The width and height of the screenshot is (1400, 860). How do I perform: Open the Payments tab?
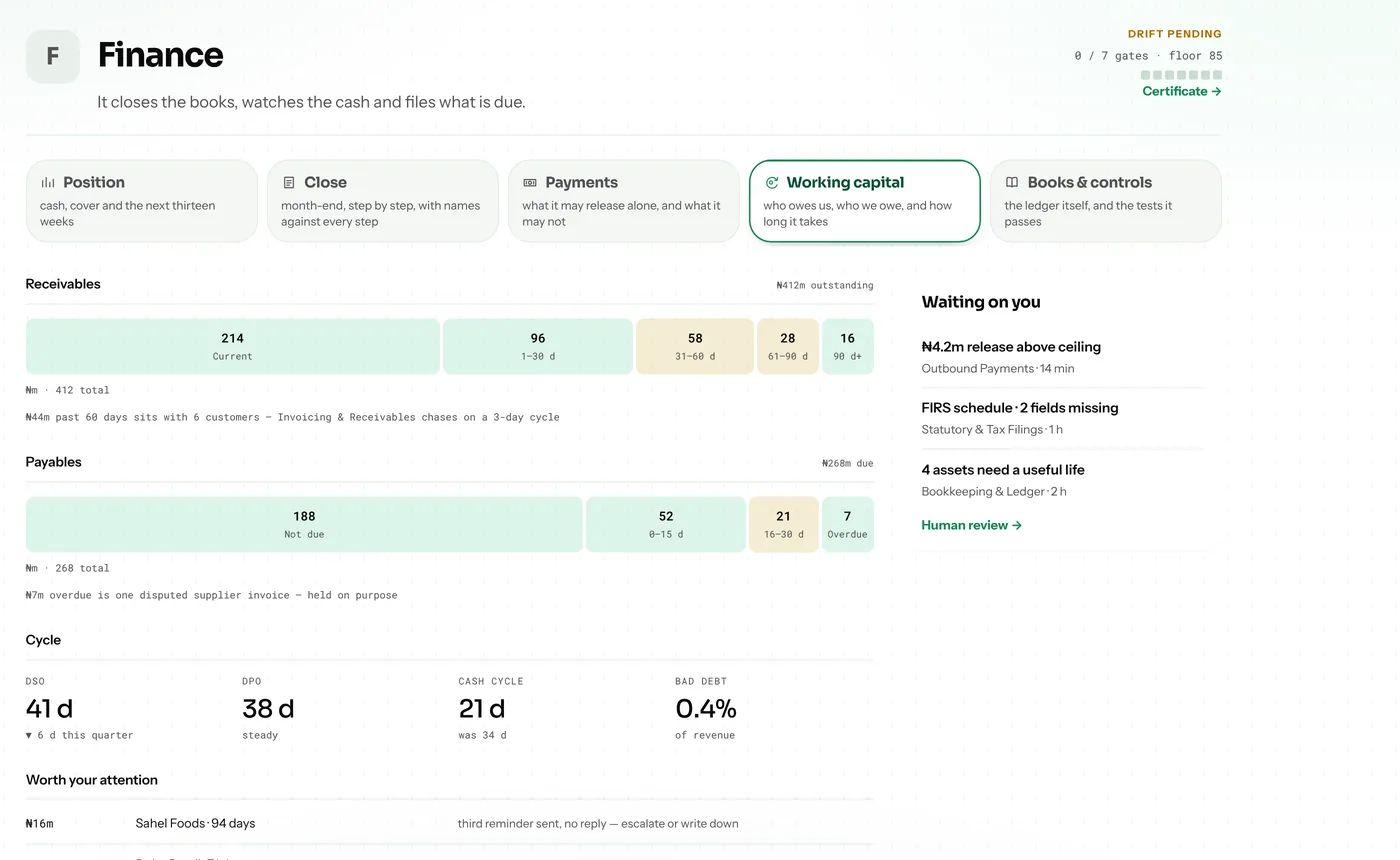tap(624, 201)
